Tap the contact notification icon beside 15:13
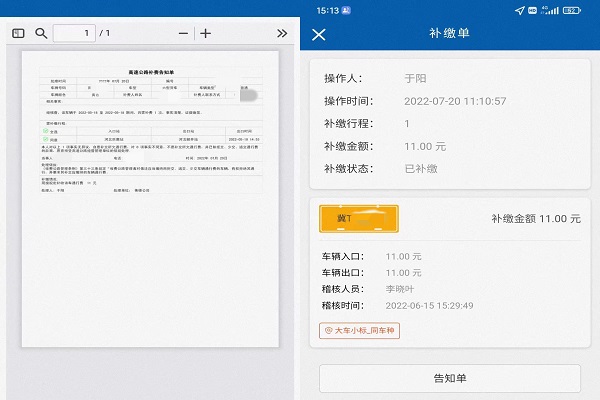 click(345, 10)
